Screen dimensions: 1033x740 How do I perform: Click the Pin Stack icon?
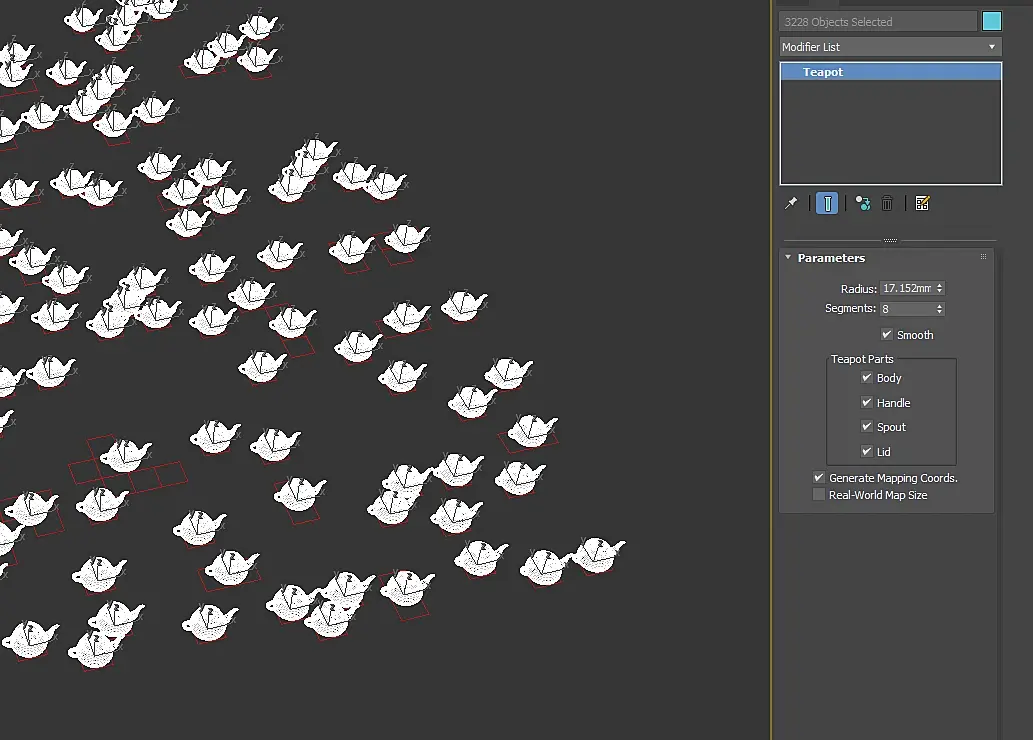[791, 203]
